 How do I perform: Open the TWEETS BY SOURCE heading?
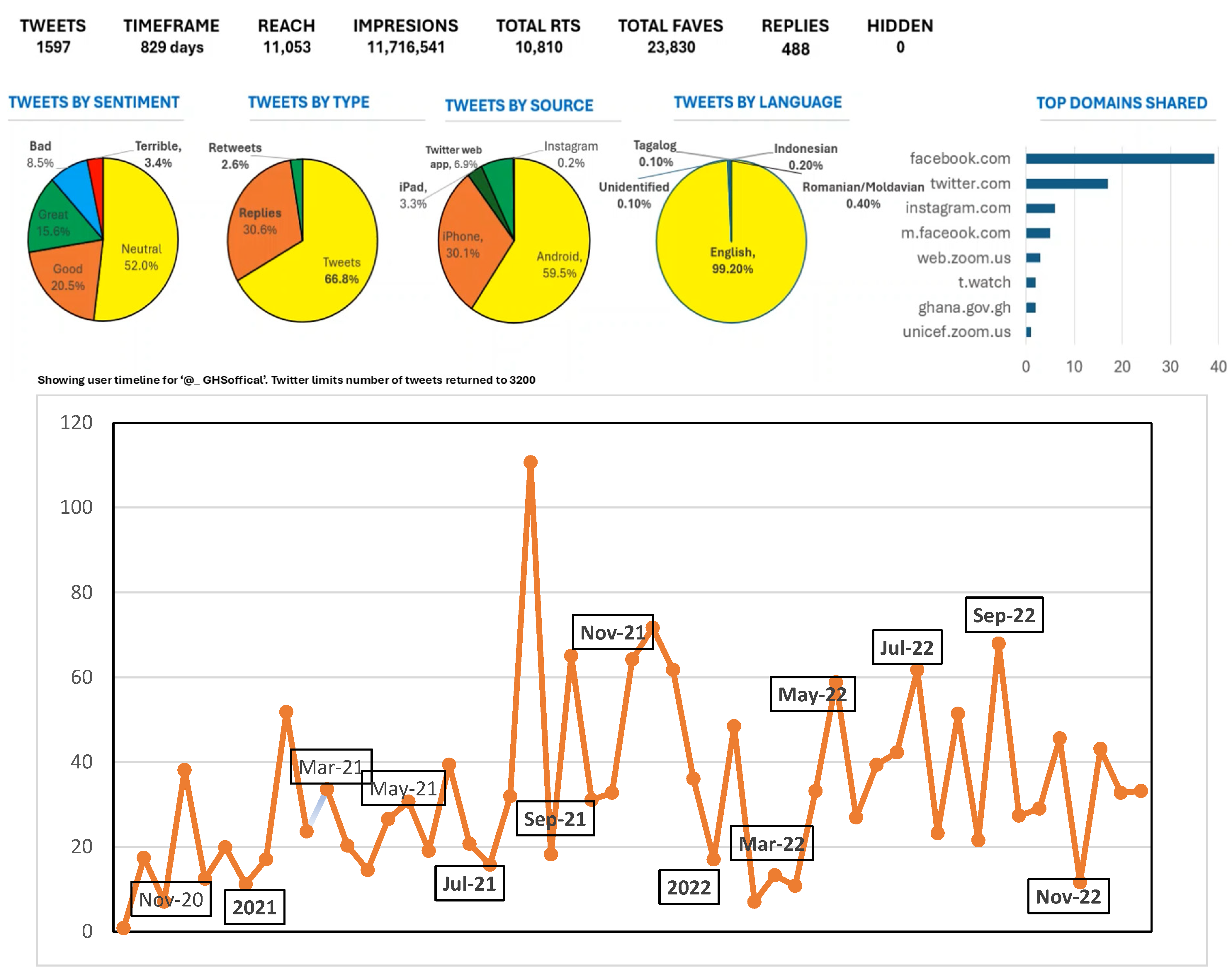point(519,106)
